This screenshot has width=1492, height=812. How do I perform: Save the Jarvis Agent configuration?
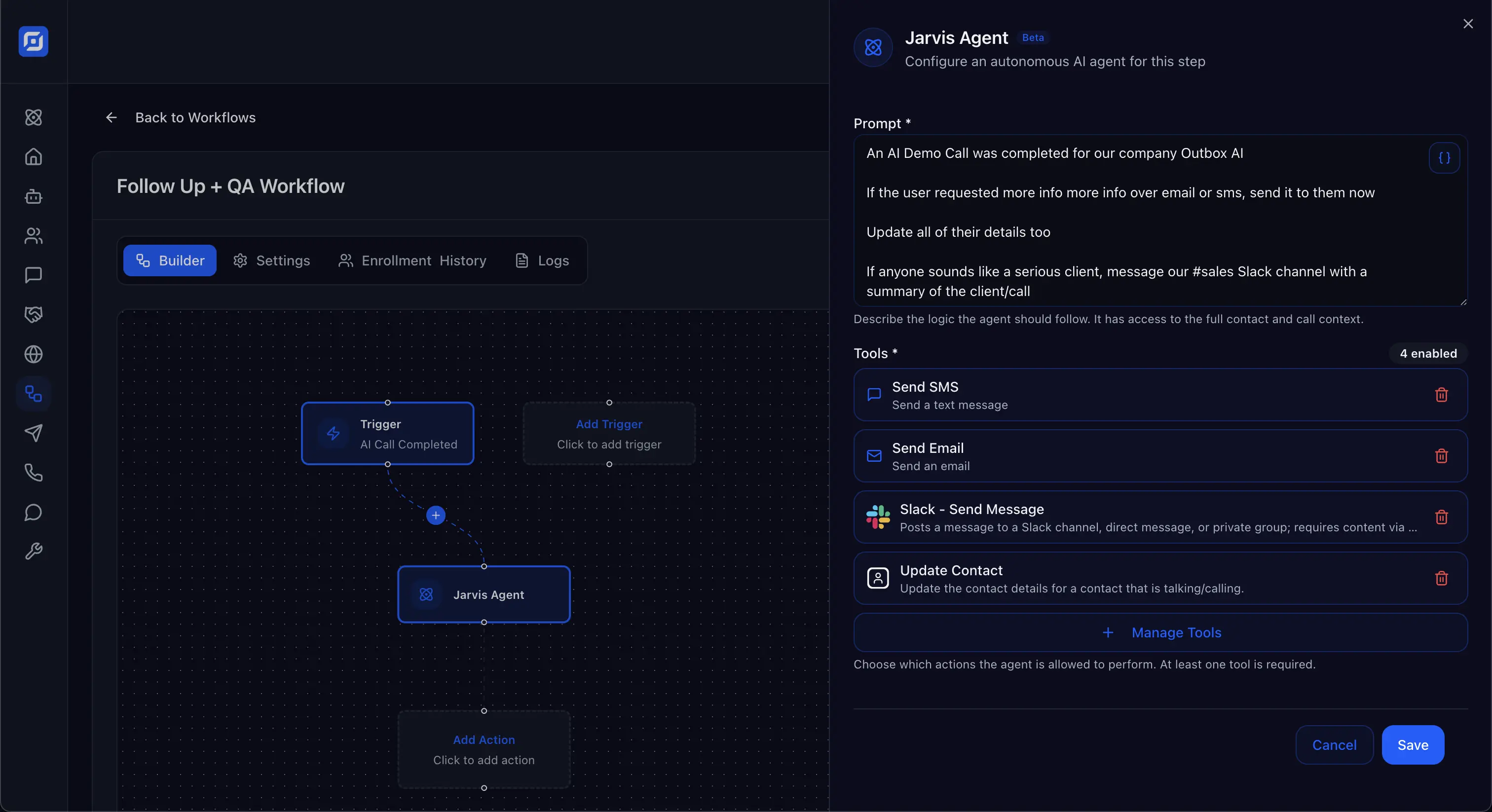1413,745
